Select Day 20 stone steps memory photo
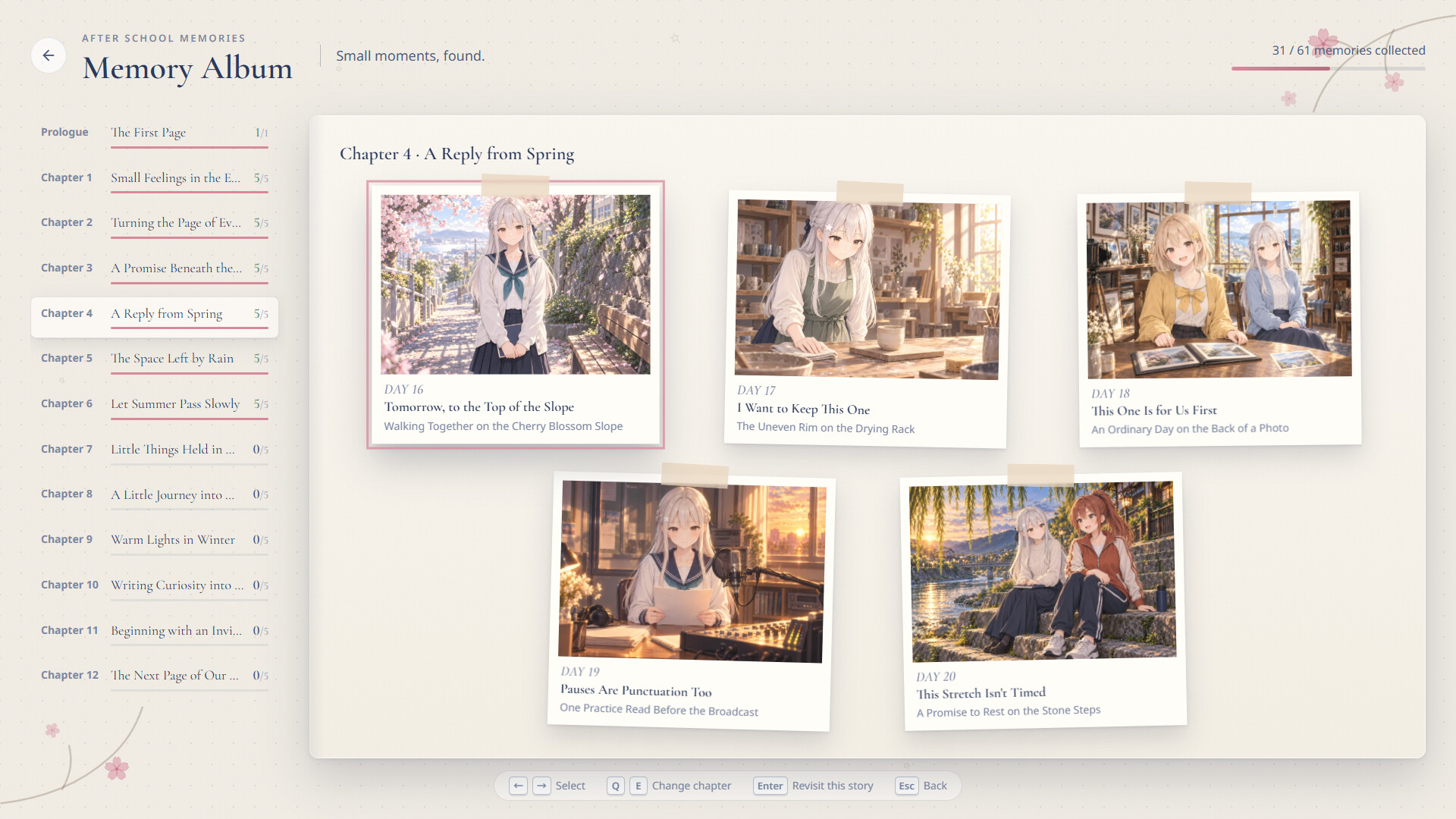This screenshot has height=819, width=1456. click(1043, 601)
